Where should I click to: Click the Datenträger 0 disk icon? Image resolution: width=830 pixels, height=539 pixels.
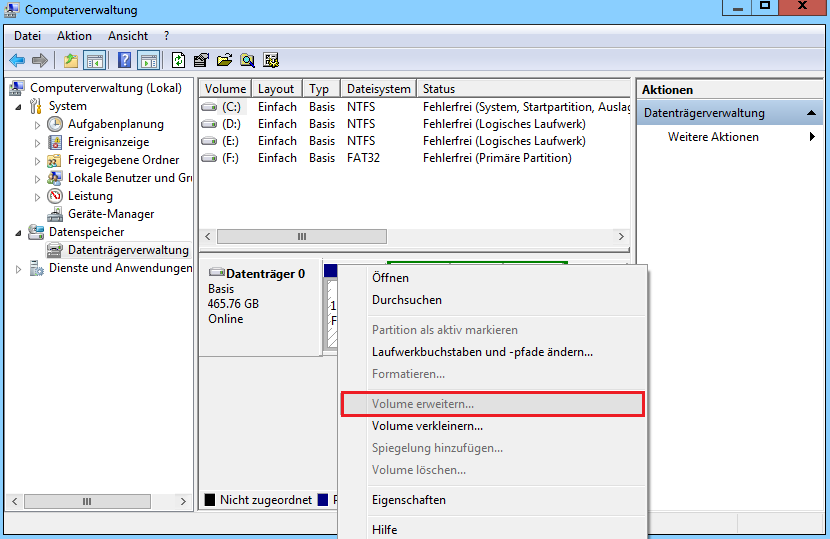click(216, 273)
